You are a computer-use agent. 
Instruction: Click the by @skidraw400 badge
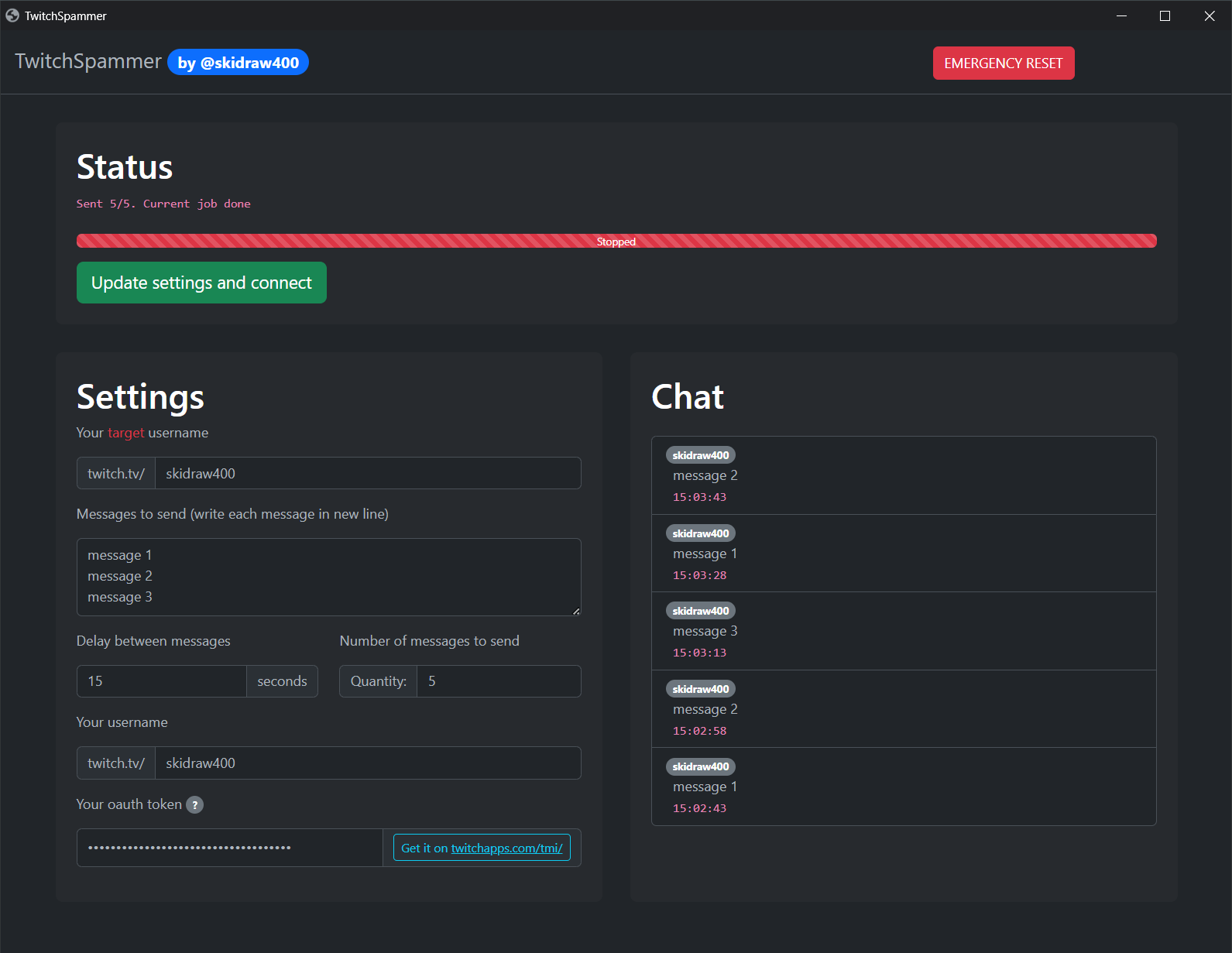tap(238, 63)
